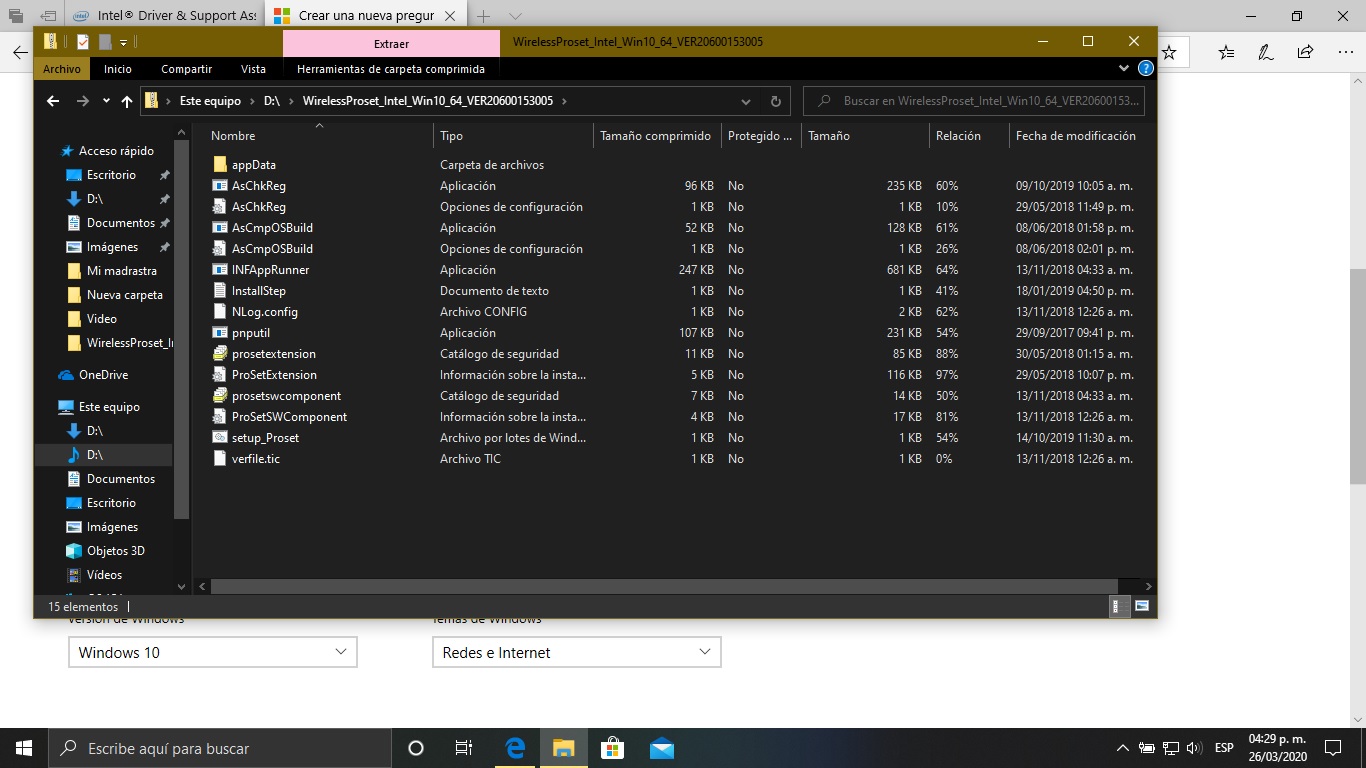Screen dimensions: 1366x768
Task: Select the AsChkReg application file icon
Action: tap(221, 185)
